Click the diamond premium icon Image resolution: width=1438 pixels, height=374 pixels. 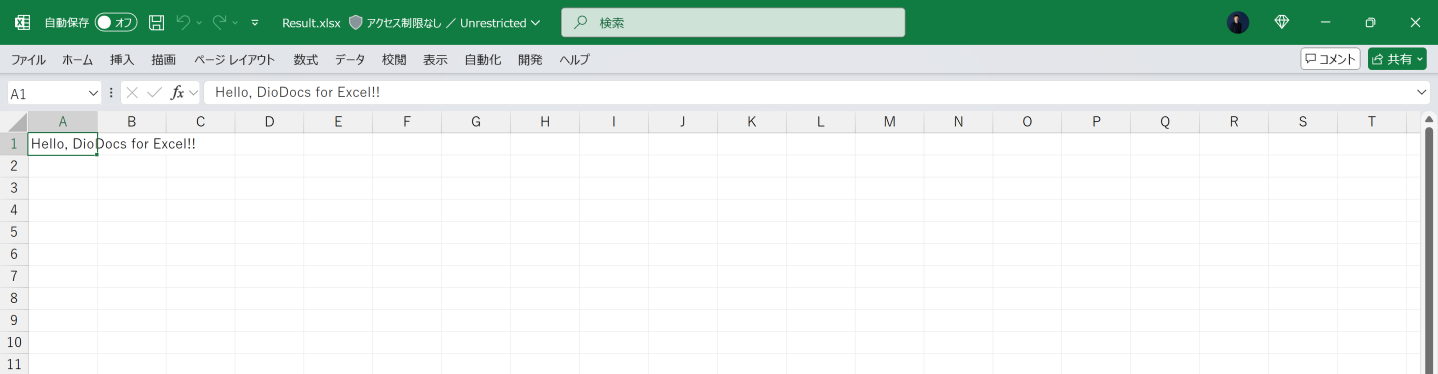pos(1282,22)
